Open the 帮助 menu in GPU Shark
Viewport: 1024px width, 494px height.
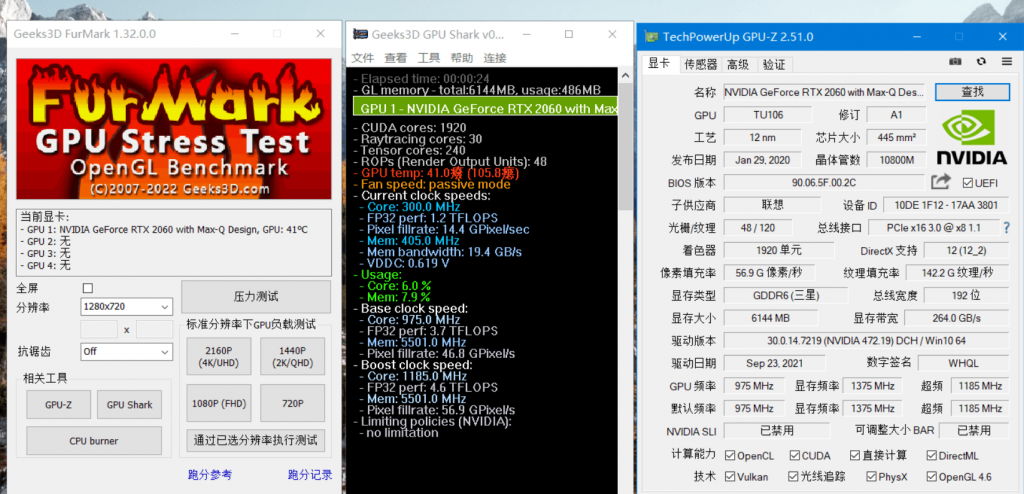[x=462, y=58]
